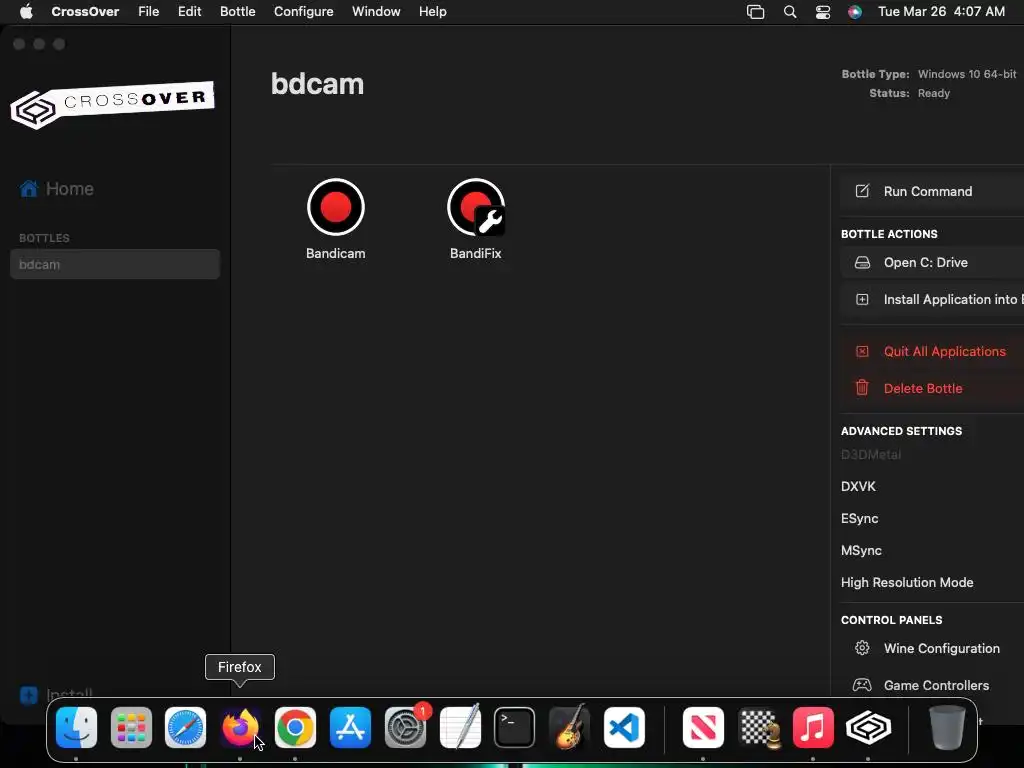Open the Bottle menu
This screenshot has height=768, width=1024.
click(238, 12)
